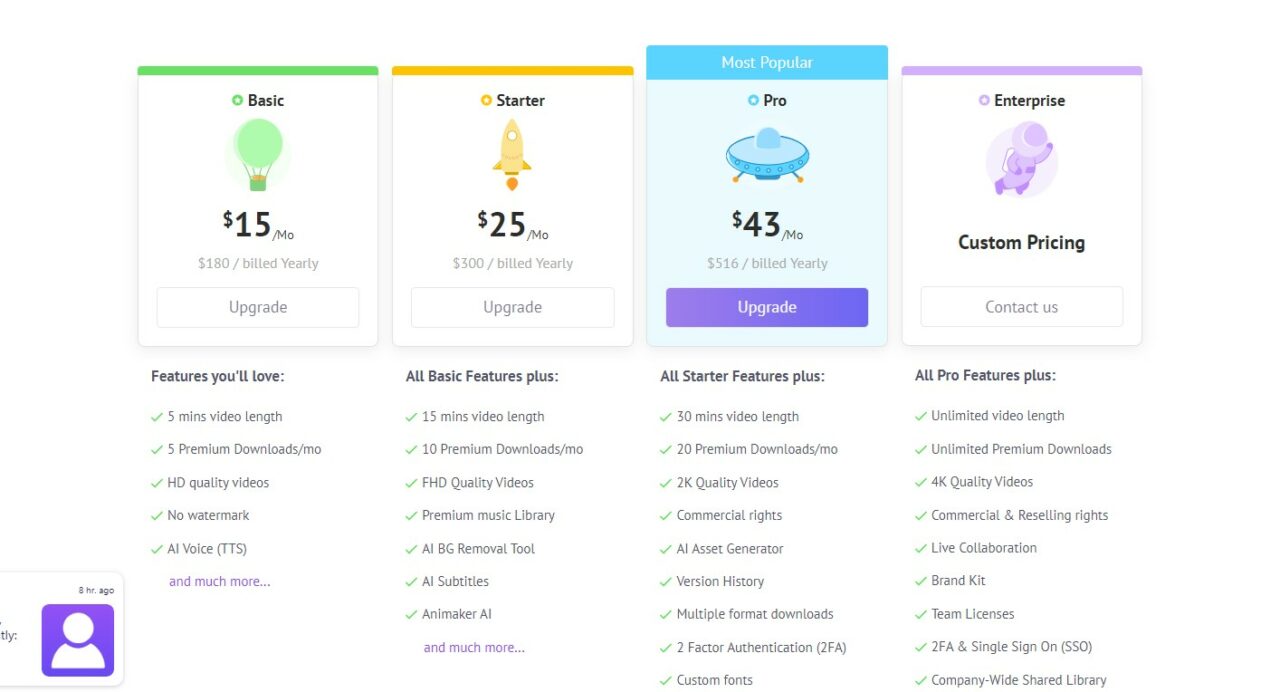Open the chat widget avatar at bottom left
Screen dimensions: 1280x692
point(77,640)
